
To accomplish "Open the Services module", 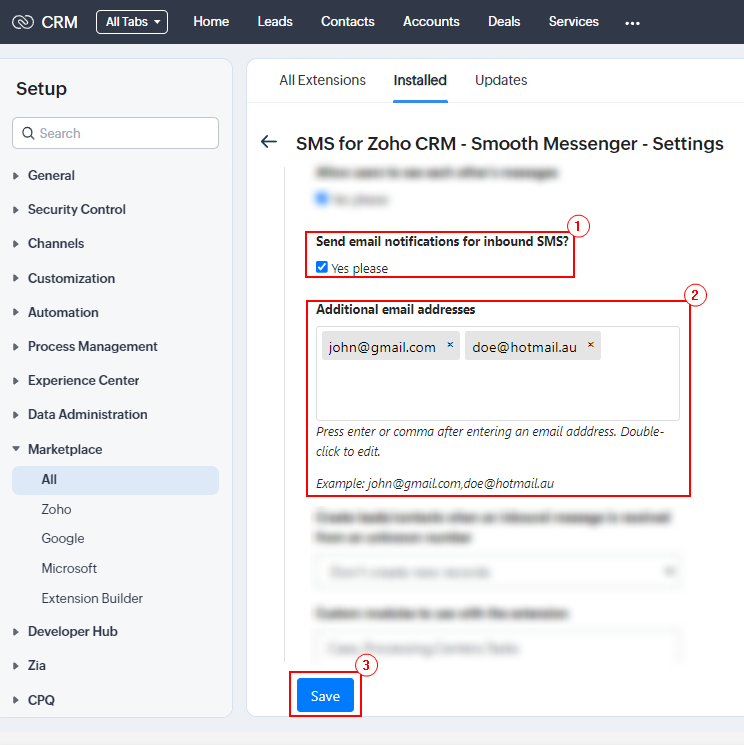I will 573,22.
